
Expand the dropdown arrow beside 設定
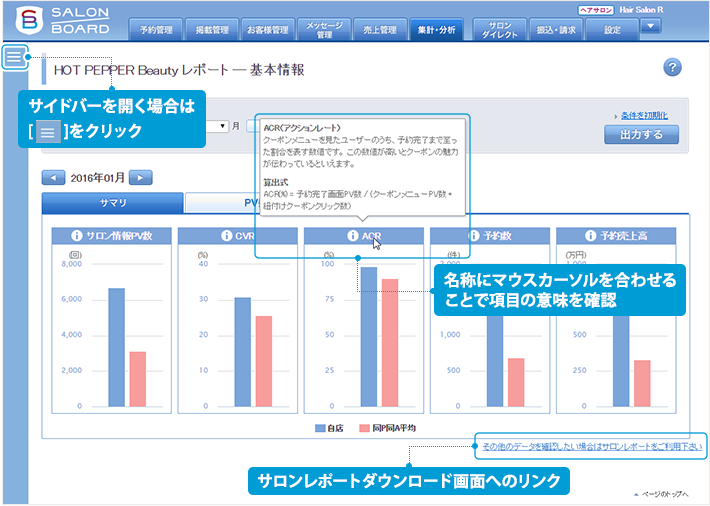coord(650,26)
